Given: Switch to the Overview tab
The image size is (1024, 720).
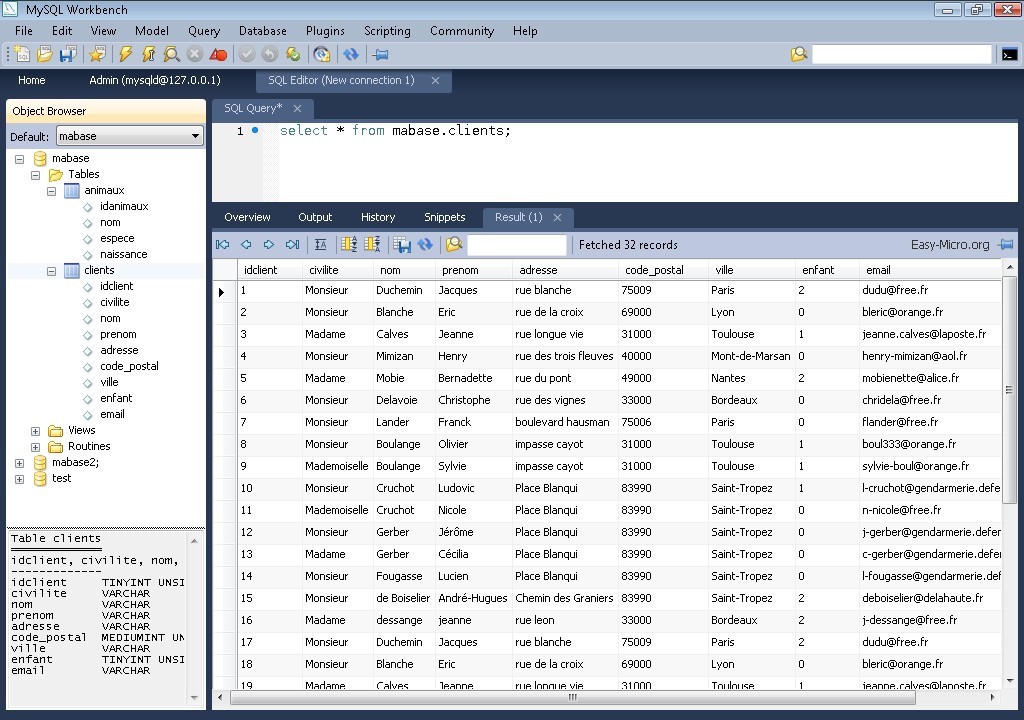Looking at the screenshot, I should point(247,217).
